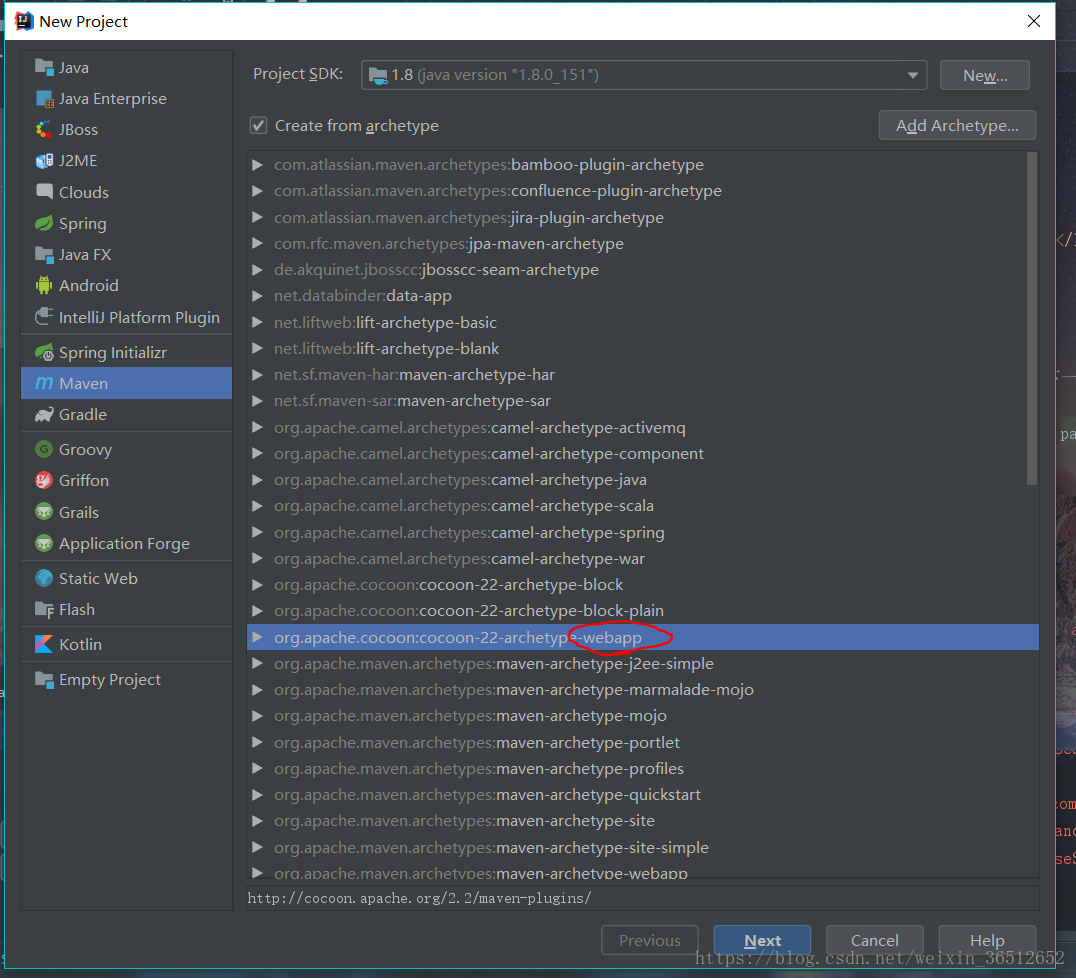Open the Project SDK dropdown arrow
This screenshot has height=978, width=1076.
click(913, 75)
